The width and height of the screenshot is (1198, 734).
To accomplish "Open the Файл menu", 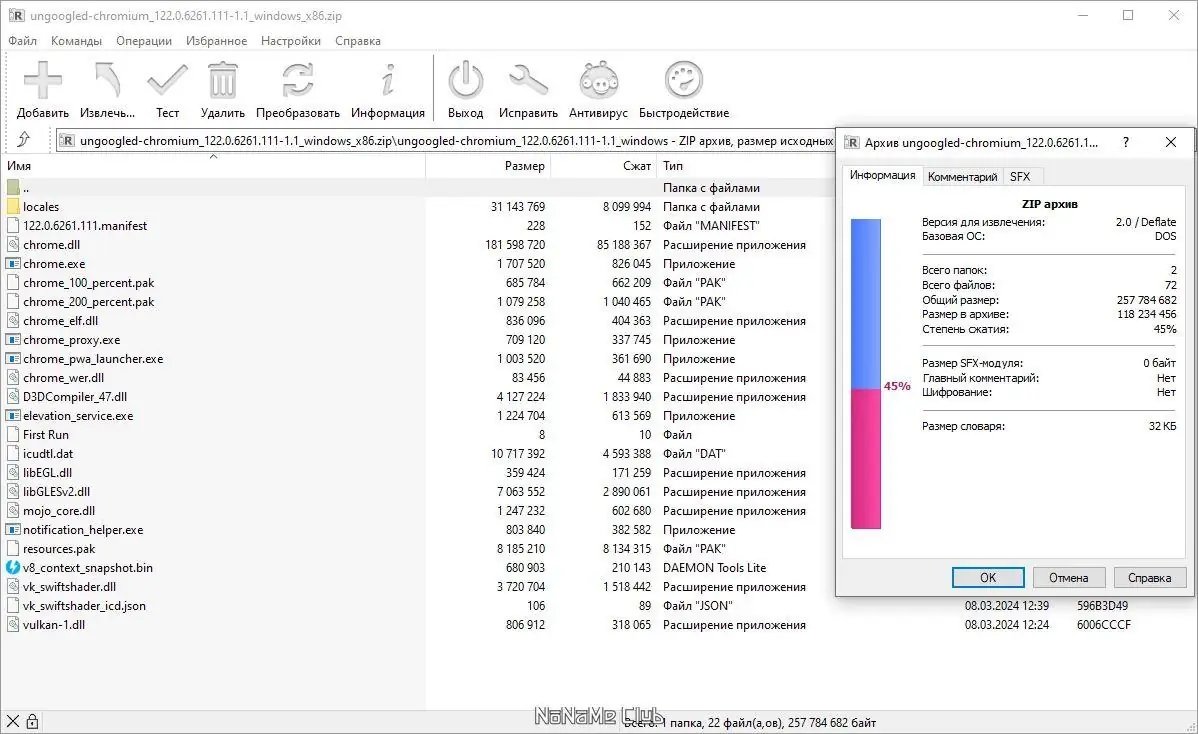I will [22, 40].
